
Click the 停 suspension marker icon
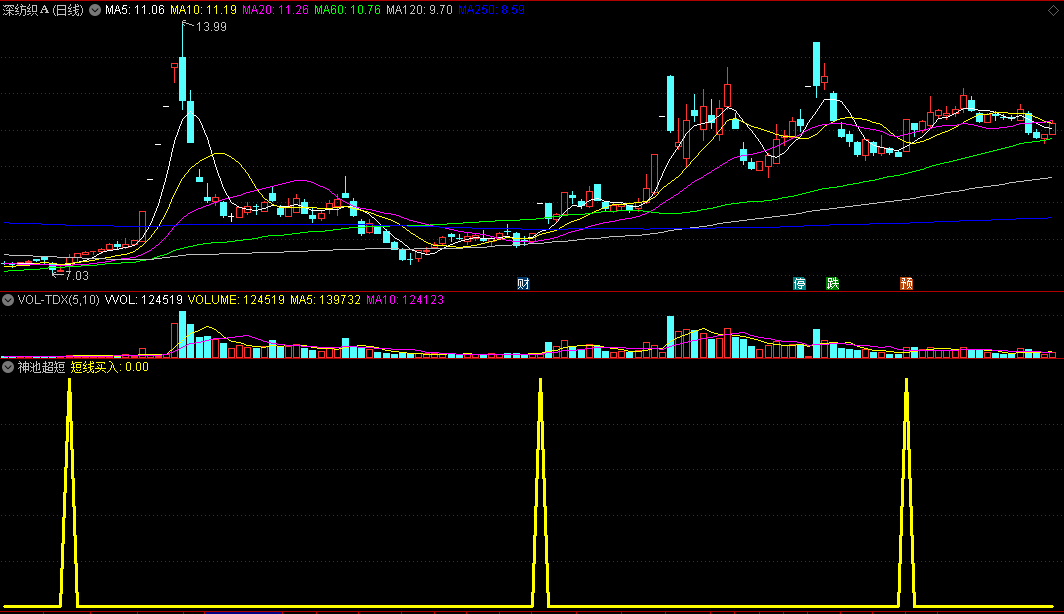click(799, 284)
